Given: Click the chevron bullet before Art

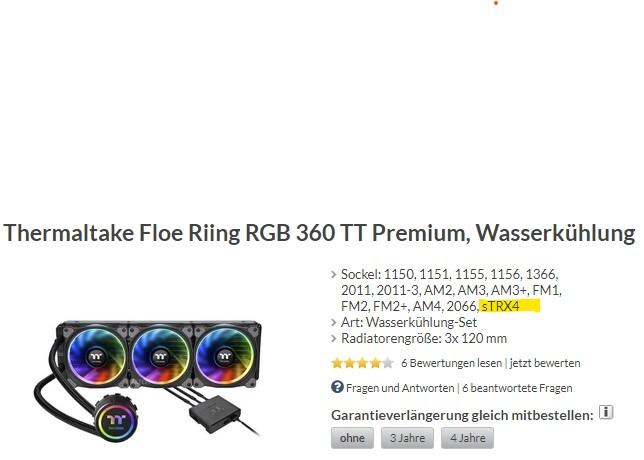Looking at the screenshot, I should [x=334, y=322].
